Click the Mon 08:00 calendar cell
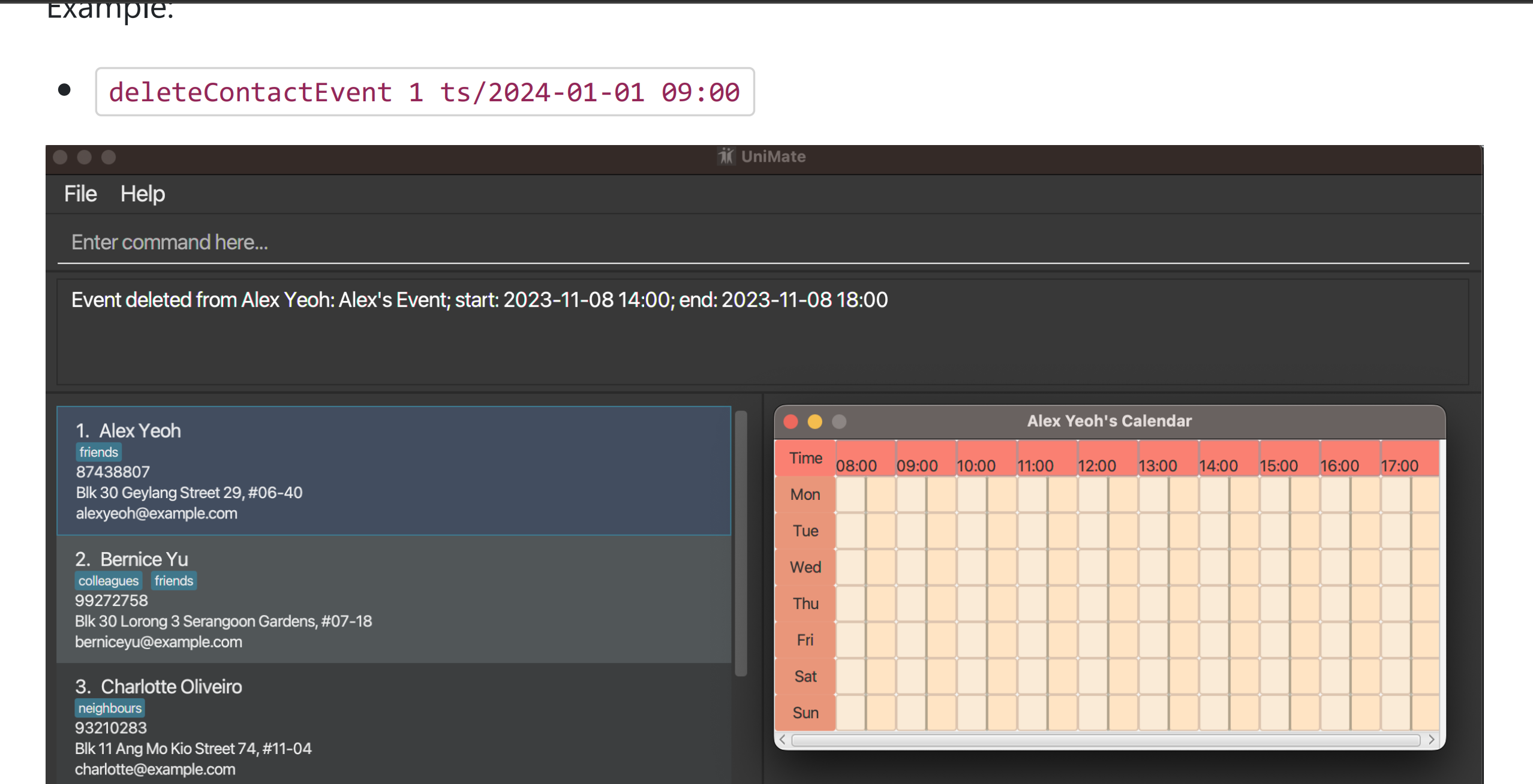The image size is (1533, 784). click(850, 494)
